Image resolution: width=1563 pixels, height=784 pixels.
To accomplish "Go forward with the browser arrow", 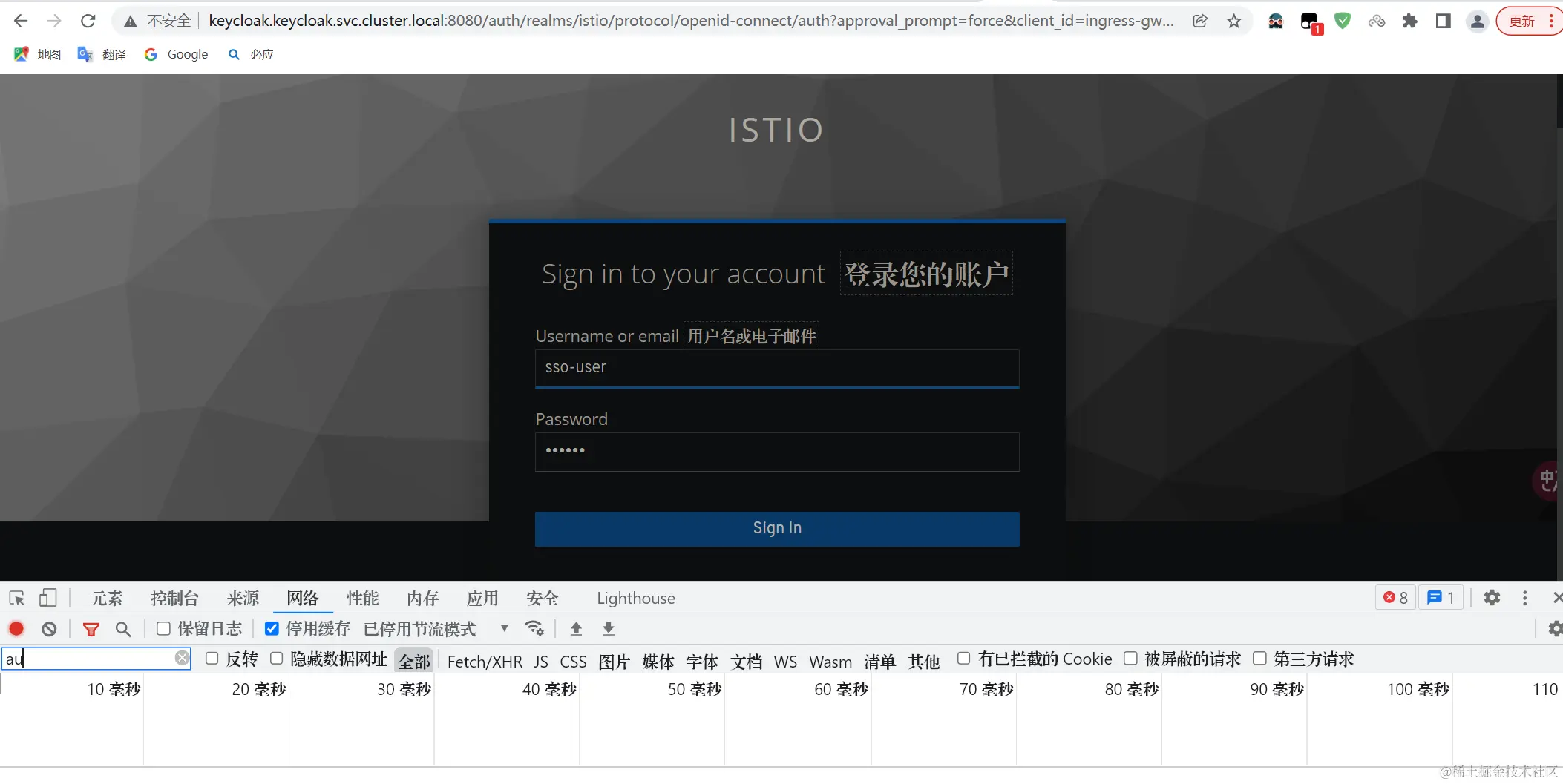I will 54,21.
